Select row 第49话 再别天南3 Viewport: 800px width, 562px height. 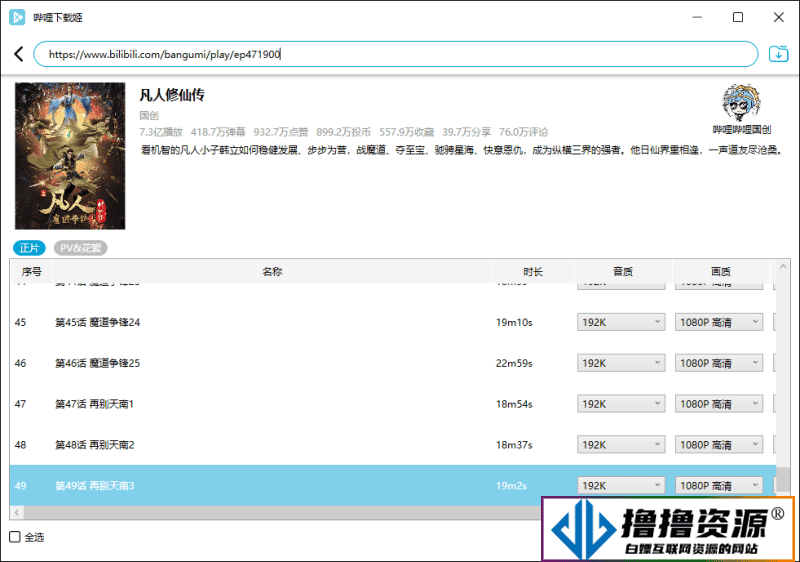(393, 486)
